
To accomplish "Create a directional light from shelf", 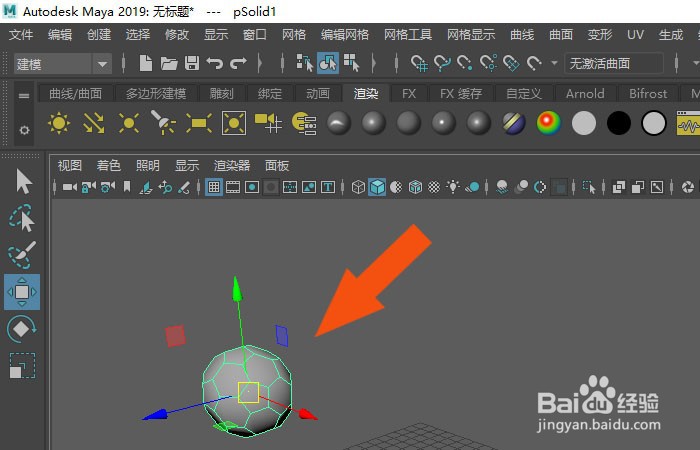I will 94,123.
